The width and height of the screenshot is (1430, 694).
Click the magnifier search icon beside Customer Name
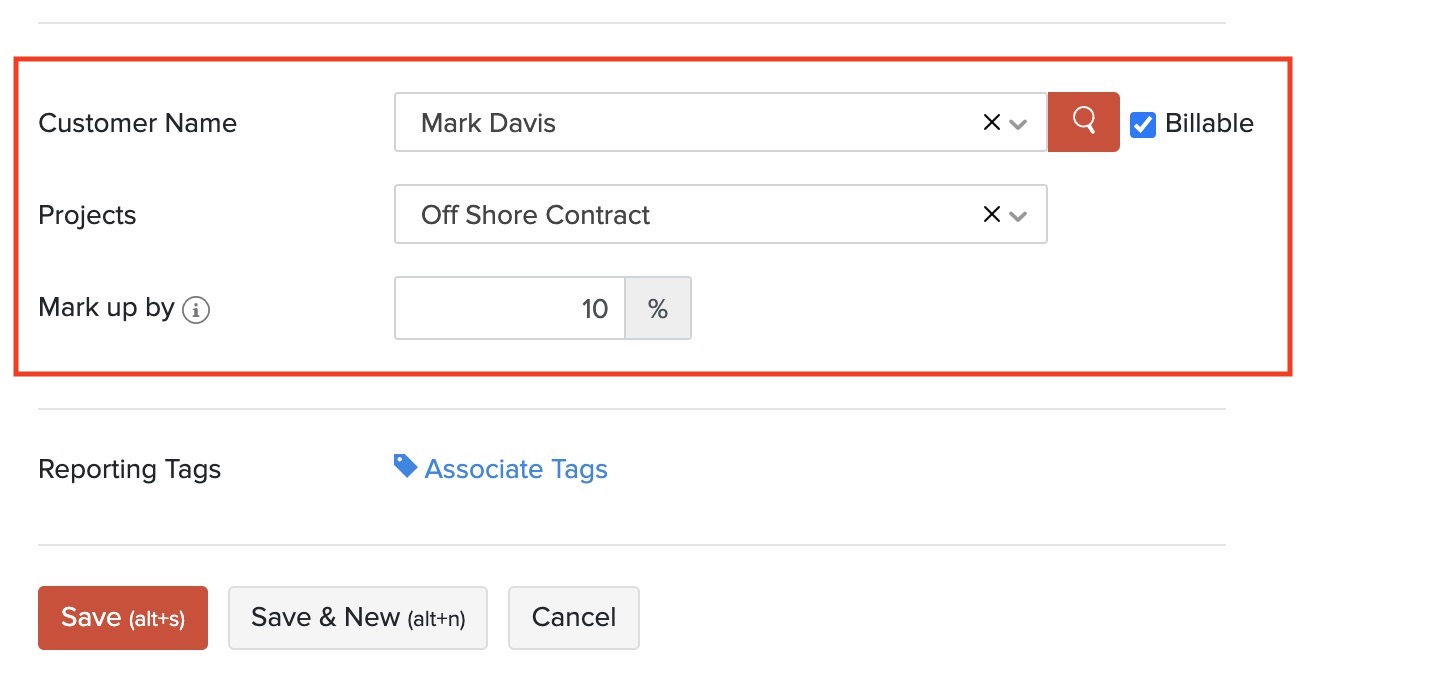point(1083,122)
